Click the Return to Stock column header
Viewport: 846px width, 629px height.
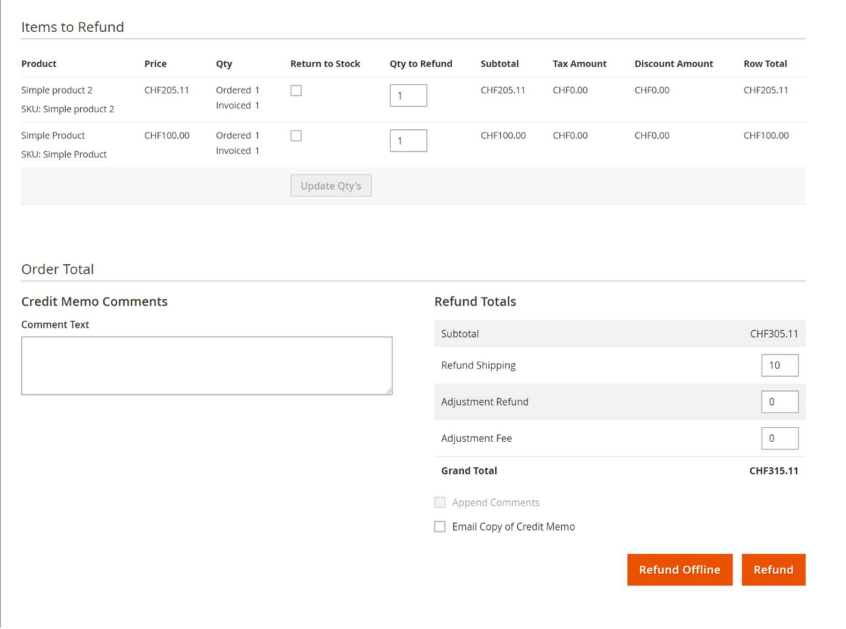[x=325, y=64]
